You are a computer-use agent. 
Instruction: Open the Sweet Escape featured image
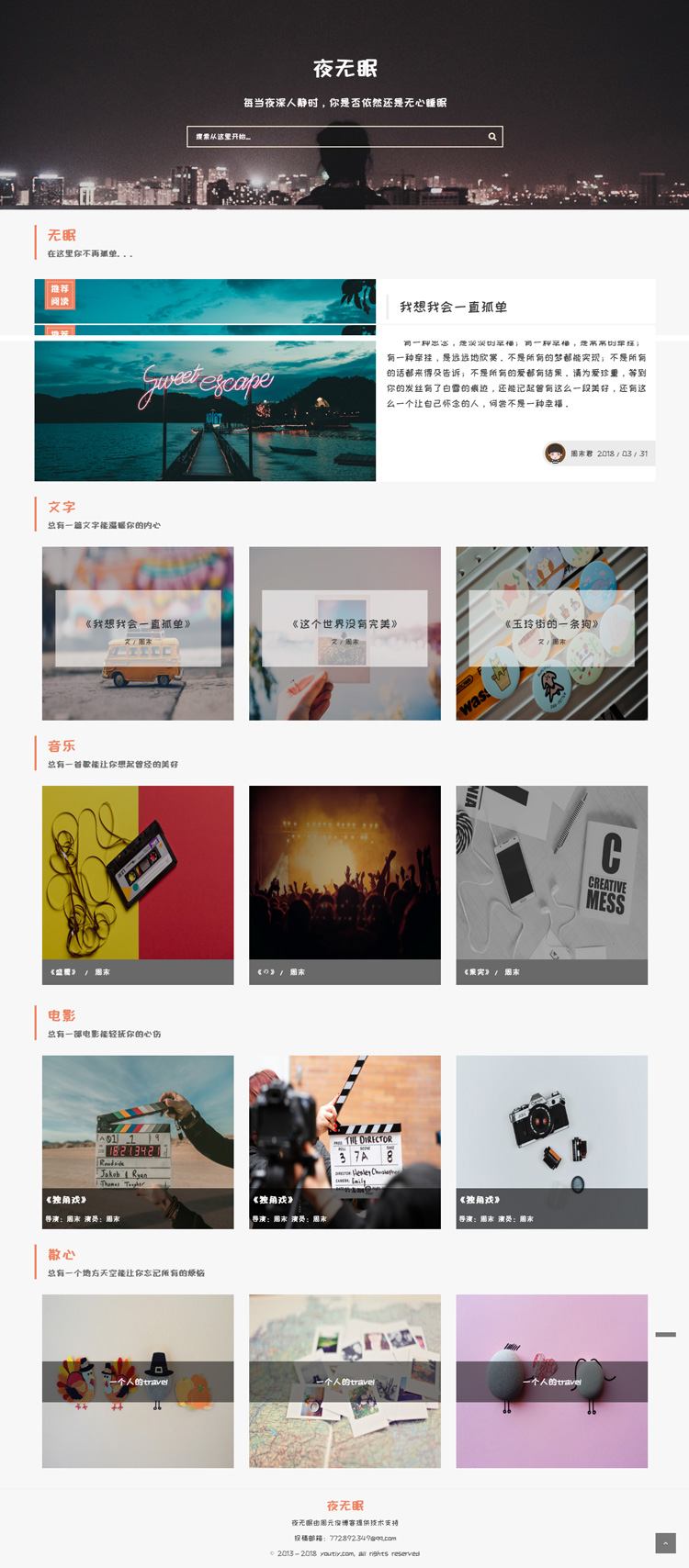[x=205, y=410]
